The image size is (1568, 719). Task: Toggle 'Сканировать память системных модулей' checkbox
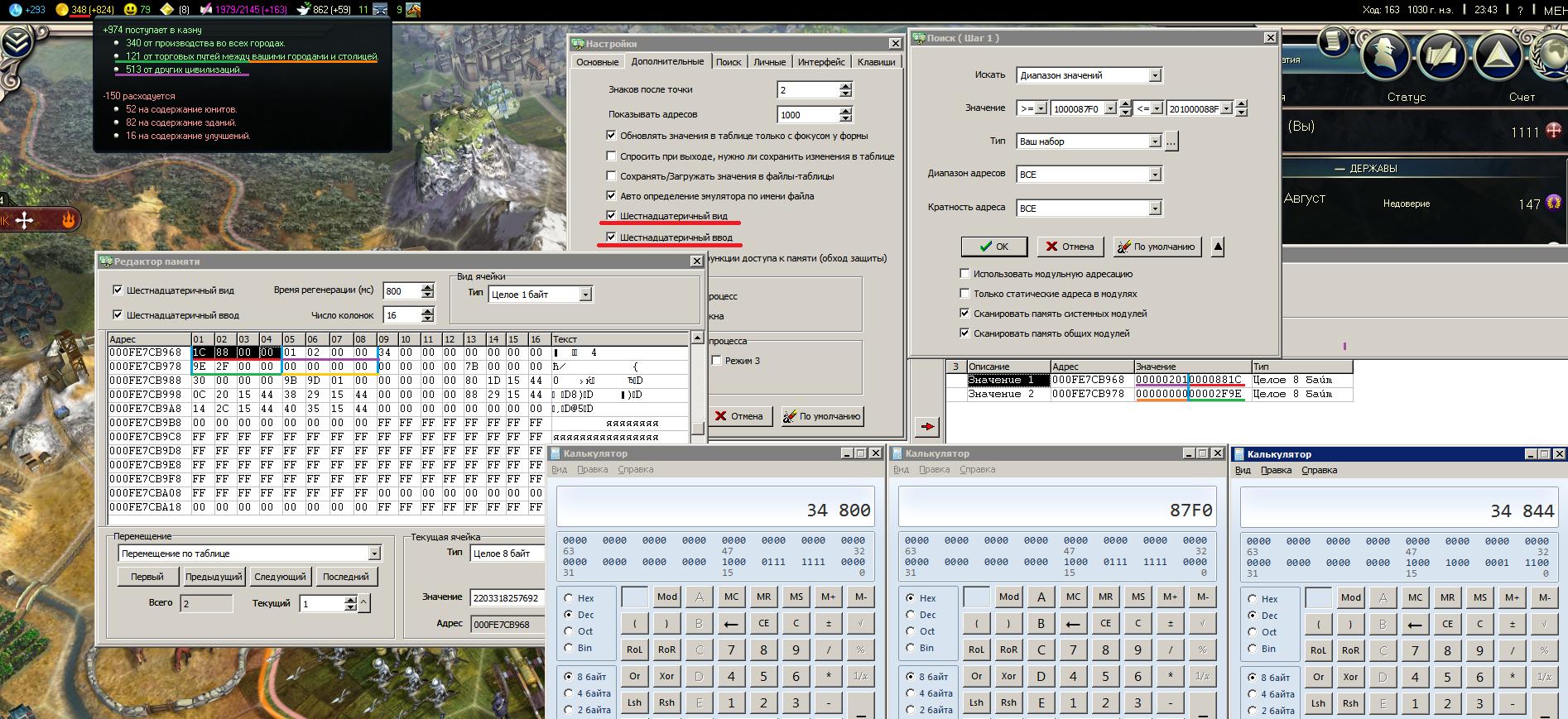(964, 313)
